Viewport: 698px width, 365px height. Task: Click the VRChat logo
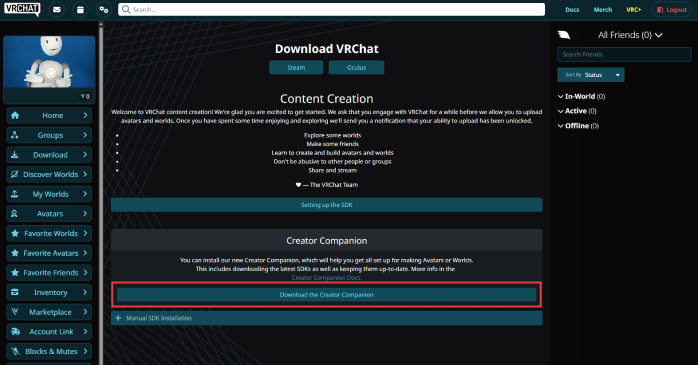click(22, 9)
